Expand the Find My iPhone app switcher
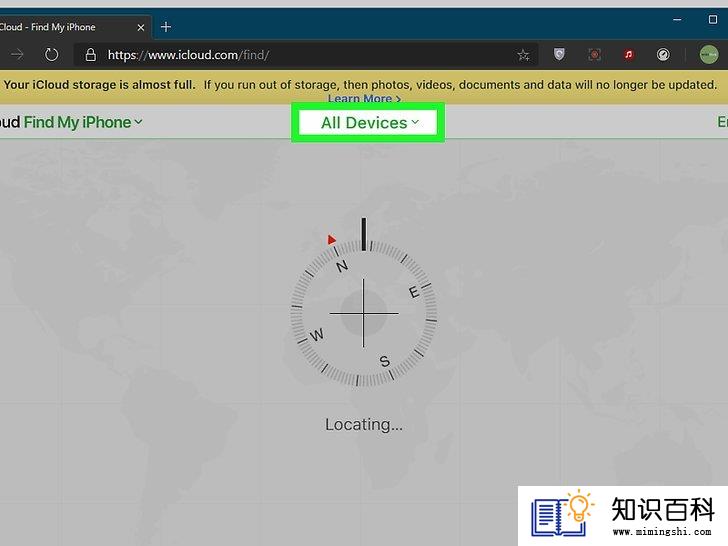The height and width of the screenshot is (546, 728). (83, 122)
